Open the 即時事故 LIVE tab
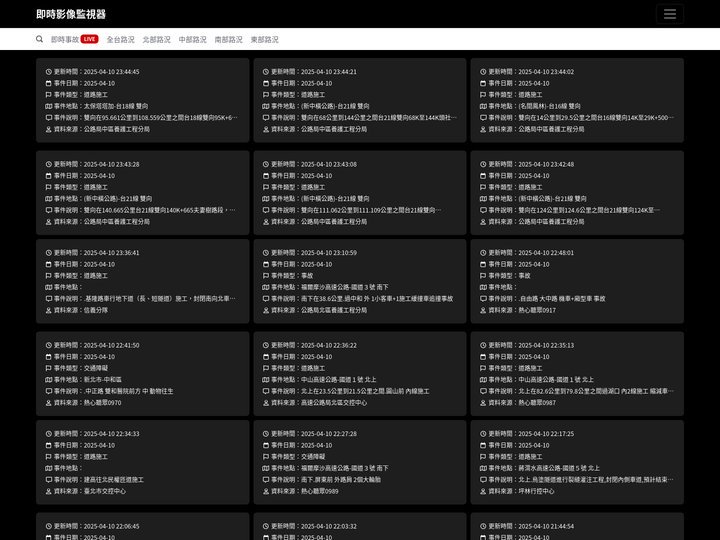720x540 pixels. (74, 39)
